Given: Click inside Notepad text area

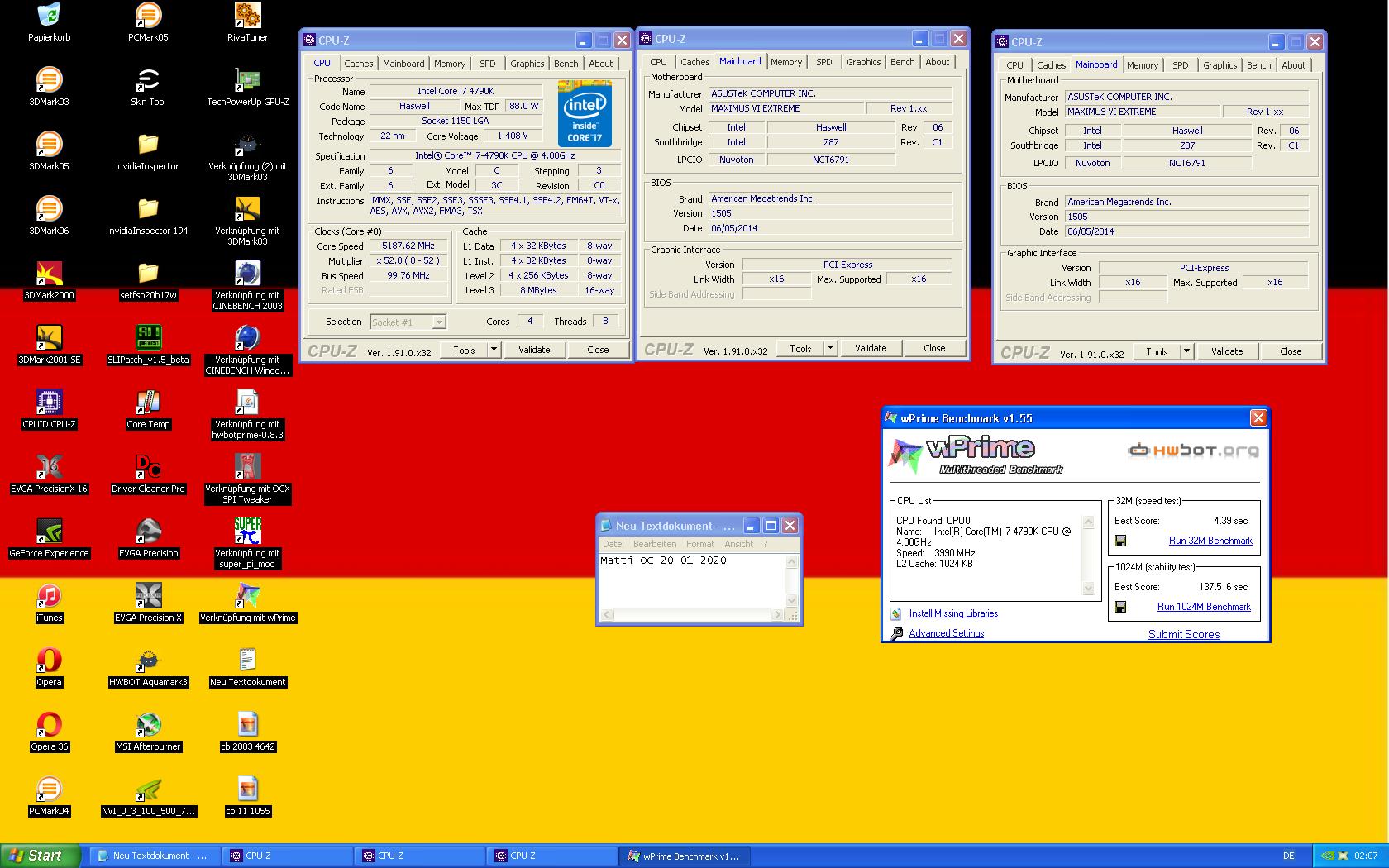Looking at the screenshot, I should point(692,581).
